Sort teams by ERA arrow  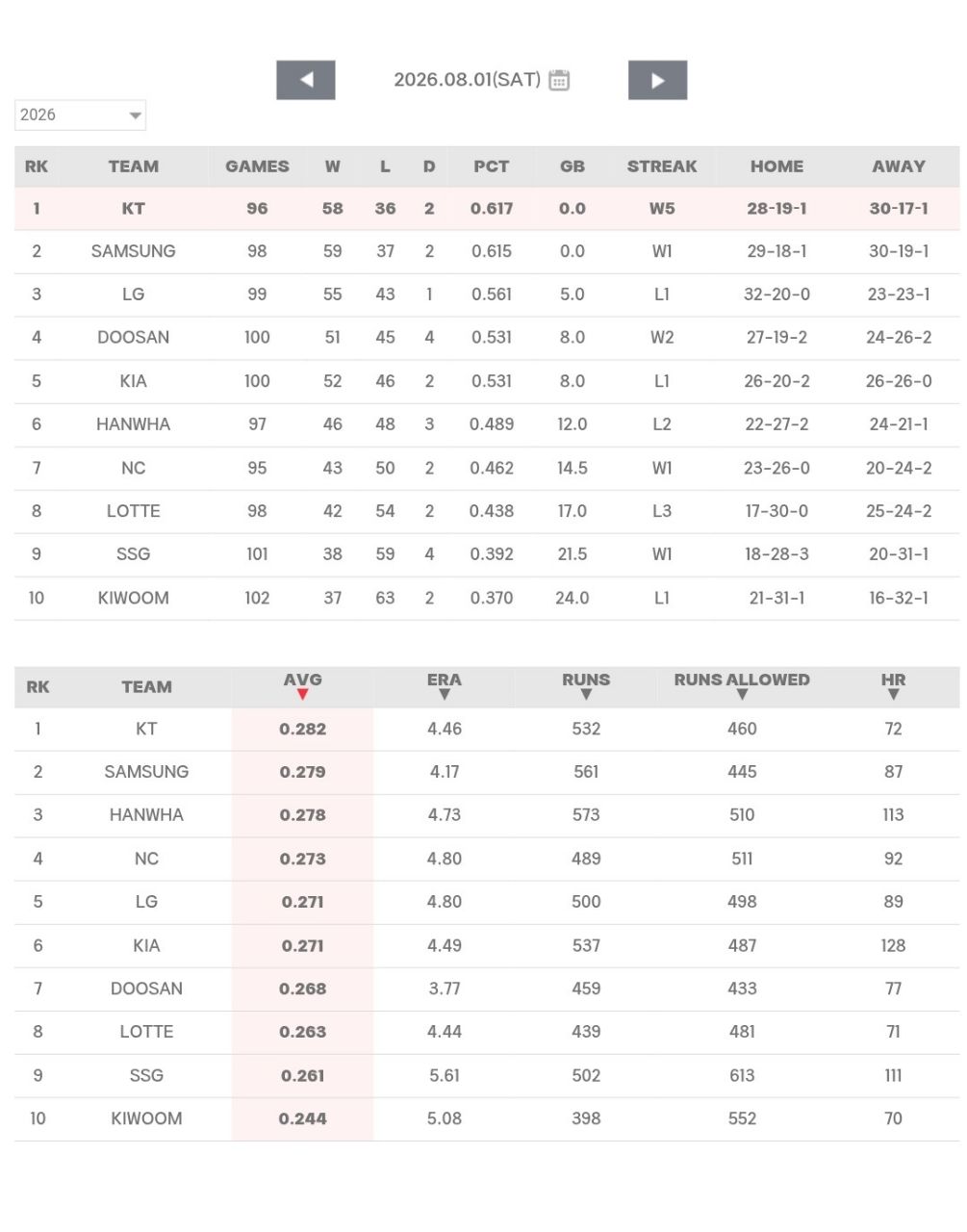[445, 694]
